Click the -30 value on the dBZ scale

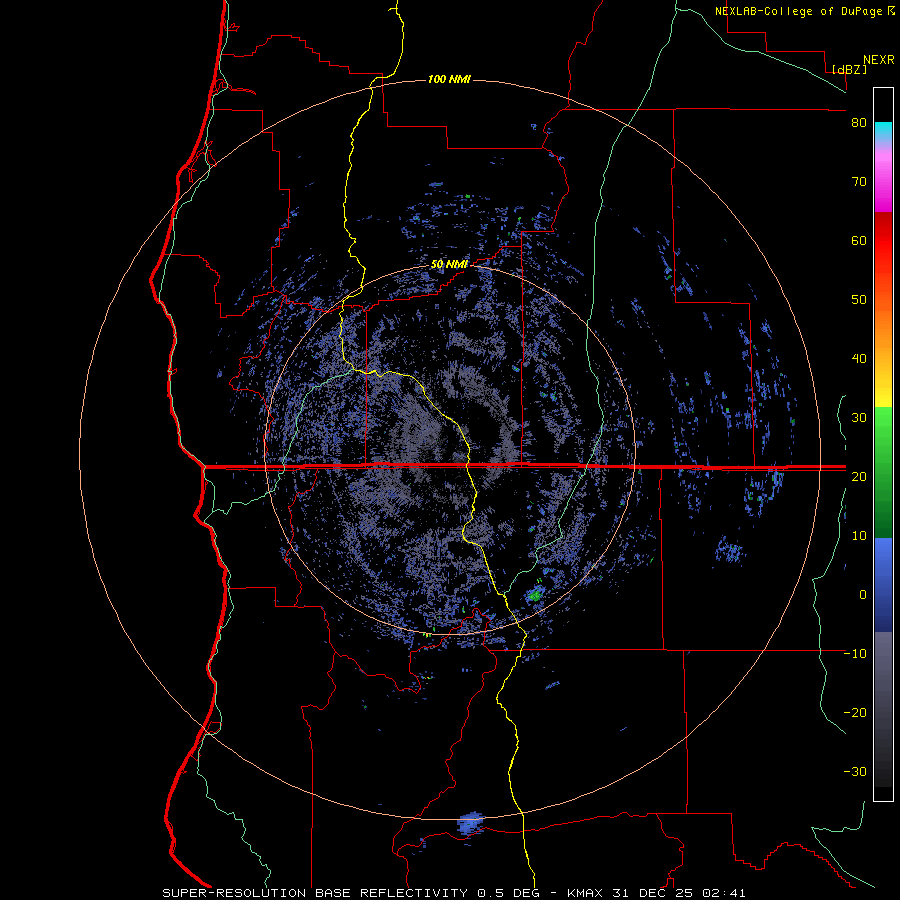click(x=855, y=771)
